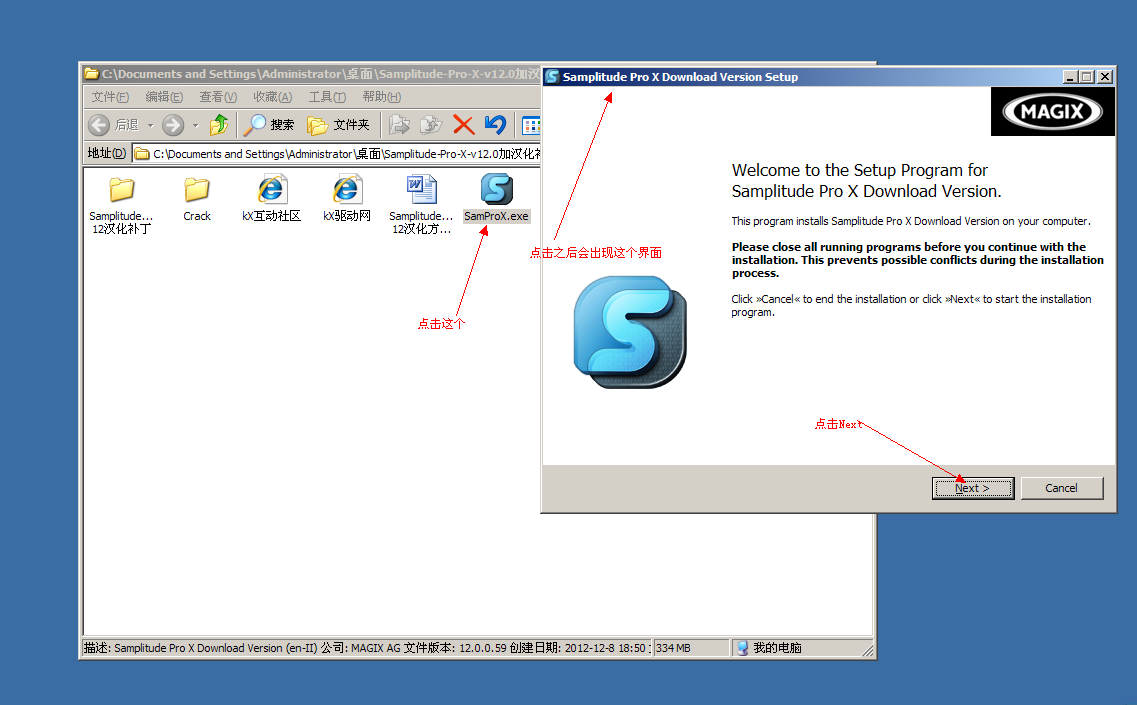Click the Move To folder toolbar icon
The image size is (1137, 705).
[x=399, y=125]
